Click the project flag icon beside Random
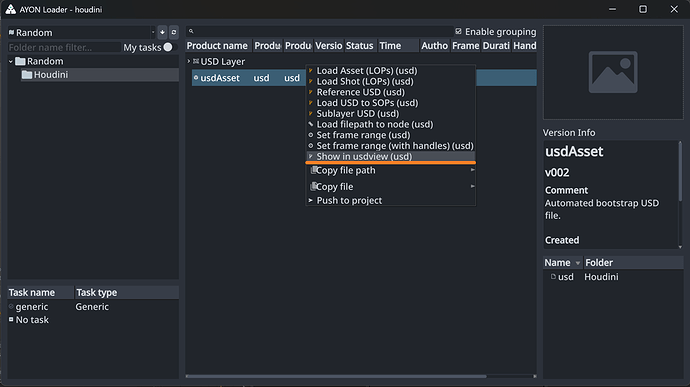Viewport: 690px width, 387px height. pyautogui.click(x=11, y=33)
